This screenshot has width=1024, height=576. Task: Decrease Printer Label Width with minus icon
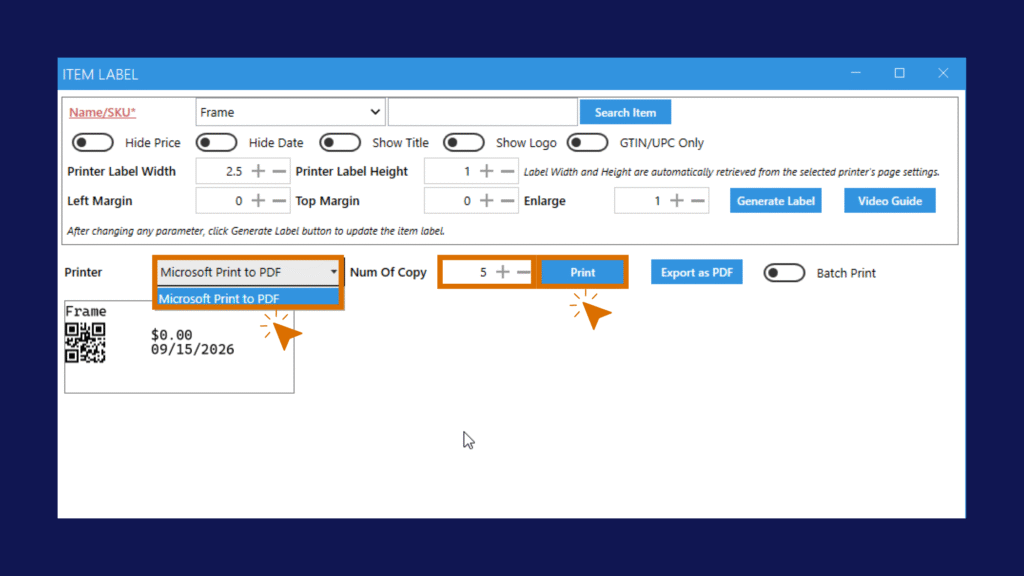[280, 171]
